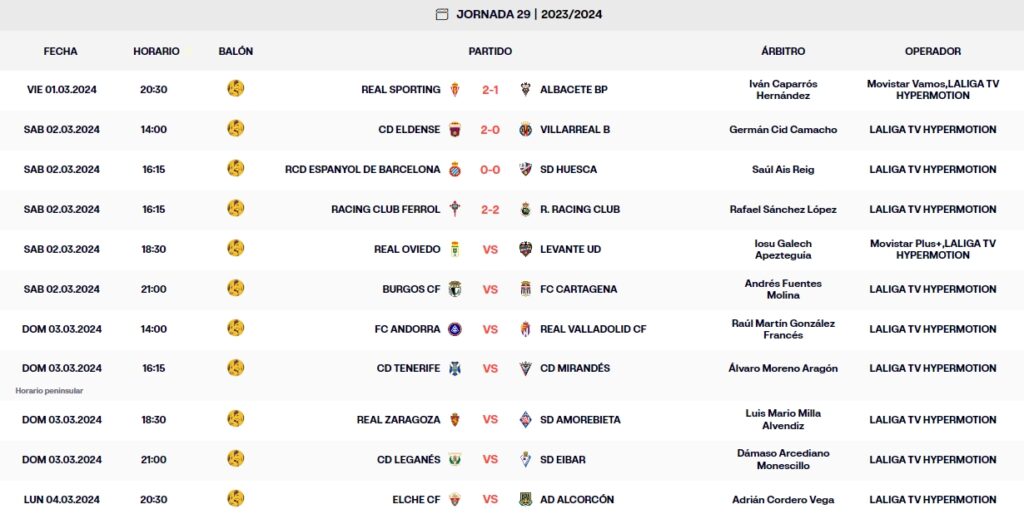The height and width of the screenshot is (529, 1024).
Task: Click the Real Oviedo club crest
Action: pyautogui.click(x=455, y=250)
